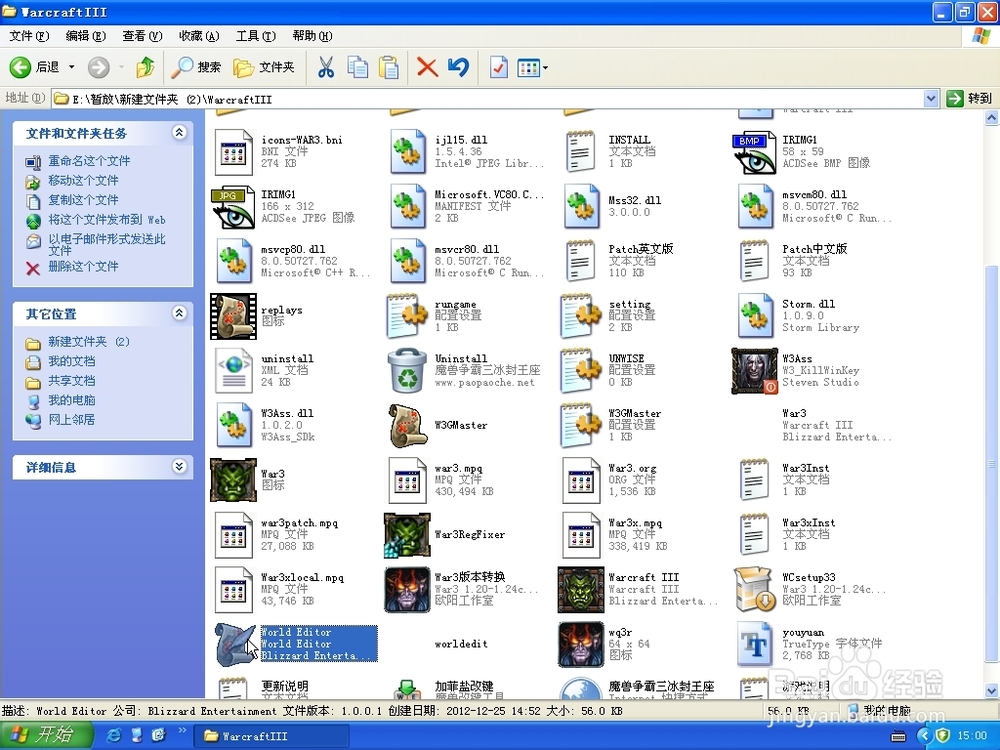Click Publish this file to Web

pos(107,220)
